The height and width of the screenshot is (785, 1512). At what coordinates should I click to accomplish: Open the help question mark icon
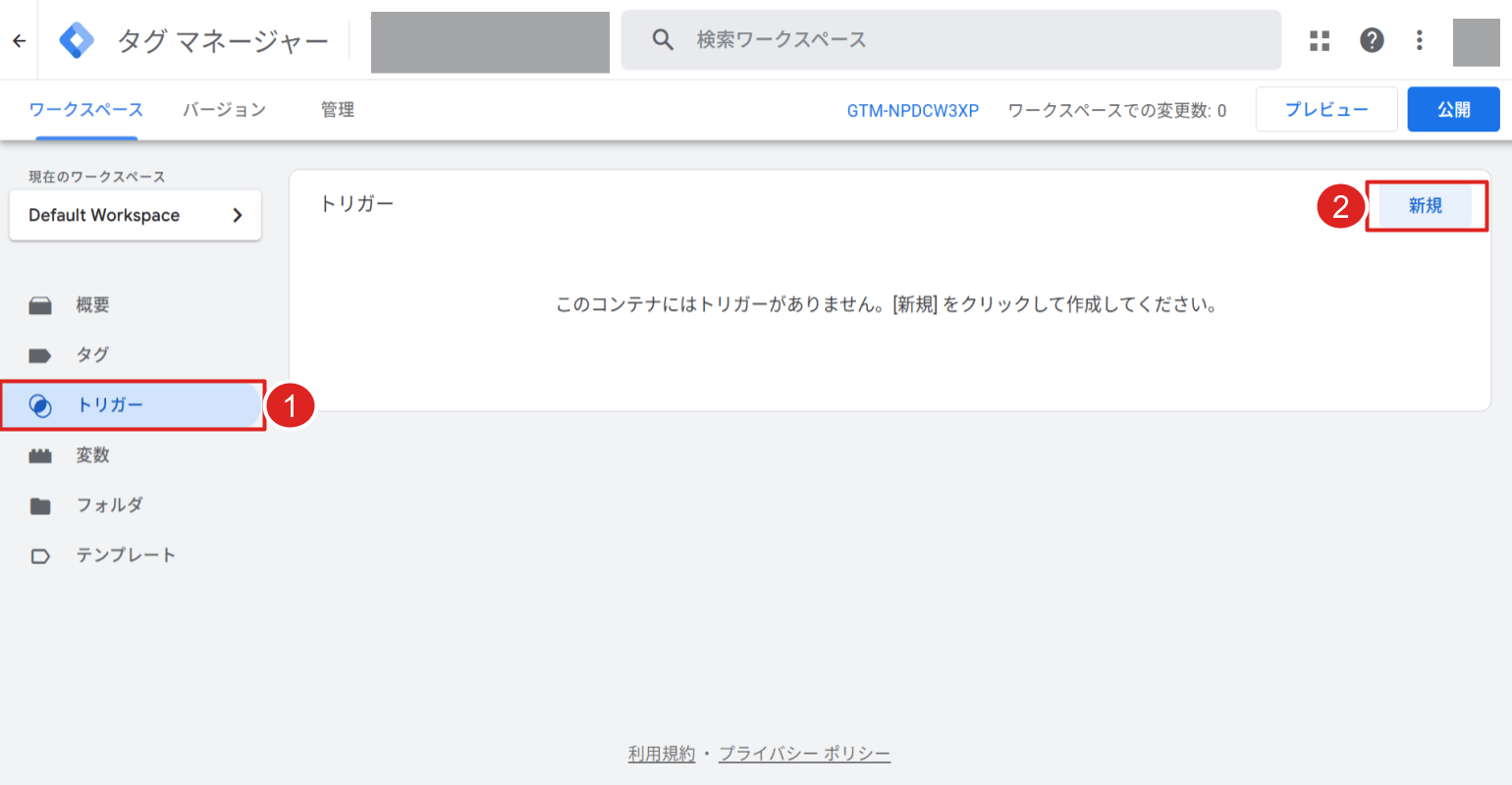(x=1371, y=40)
